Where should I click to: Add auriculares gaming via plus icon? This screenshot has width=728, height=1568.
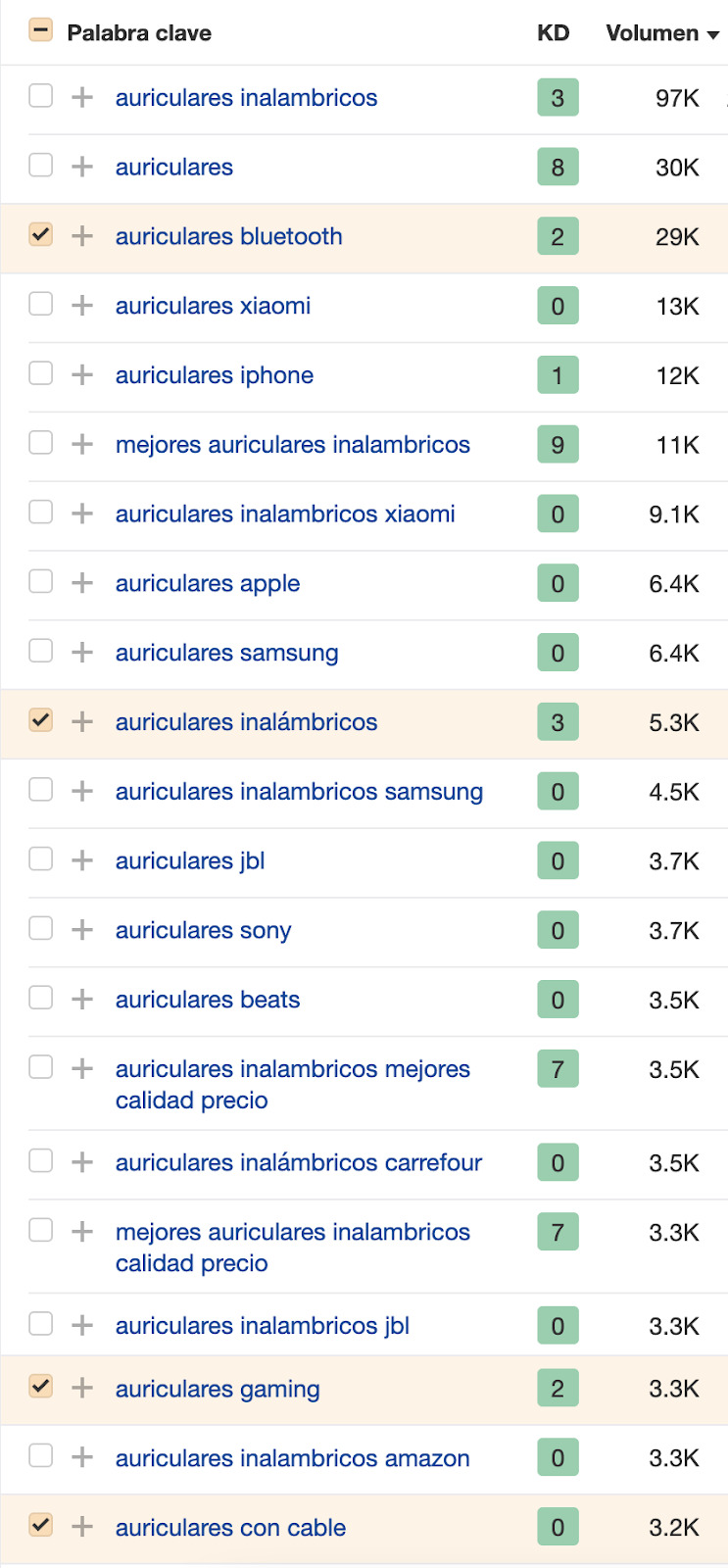[x=82, y=1388]
